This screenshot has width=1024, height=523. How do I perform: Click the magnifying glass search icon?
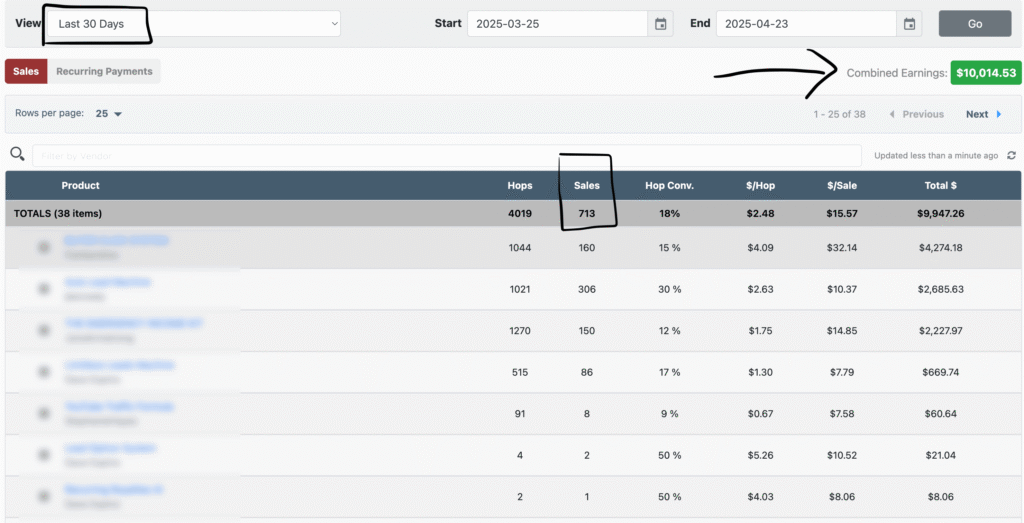point(17,154)
